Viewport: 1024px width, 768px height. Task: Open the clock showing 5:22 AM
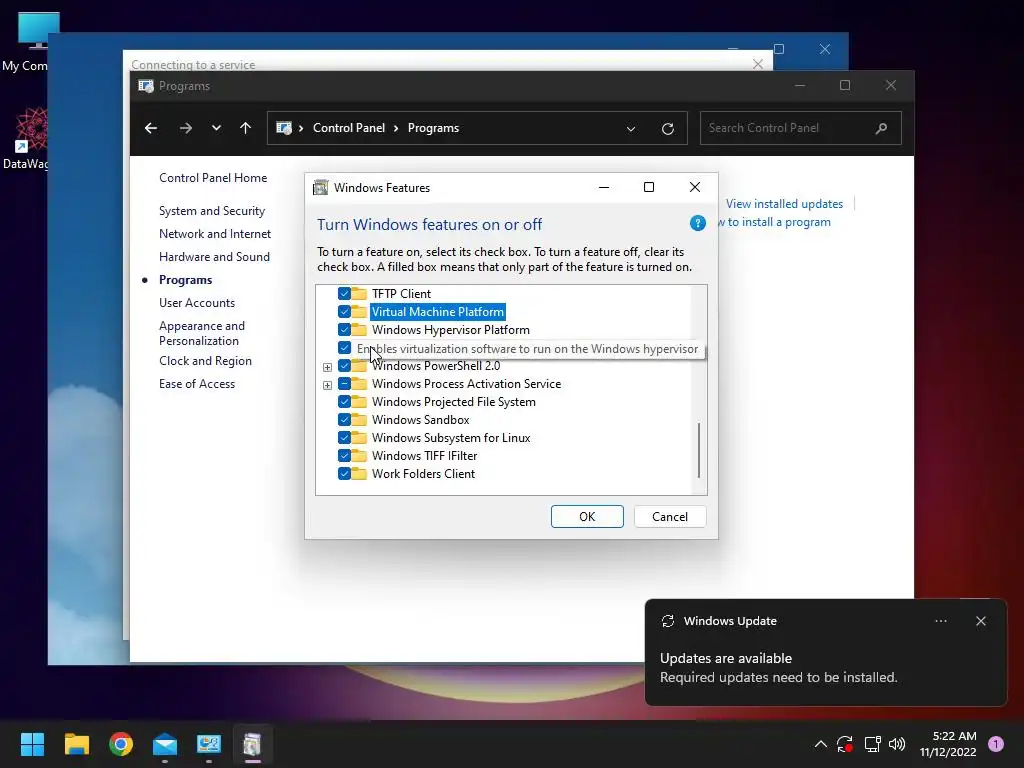coord(948,744)
